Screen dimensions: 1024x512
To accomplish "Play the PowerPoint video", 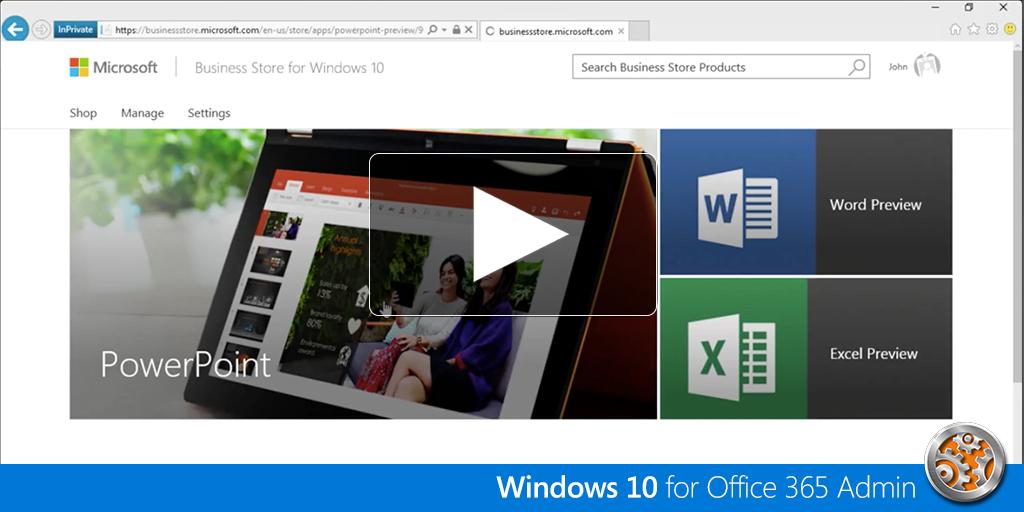I will (x=513, y=234).
